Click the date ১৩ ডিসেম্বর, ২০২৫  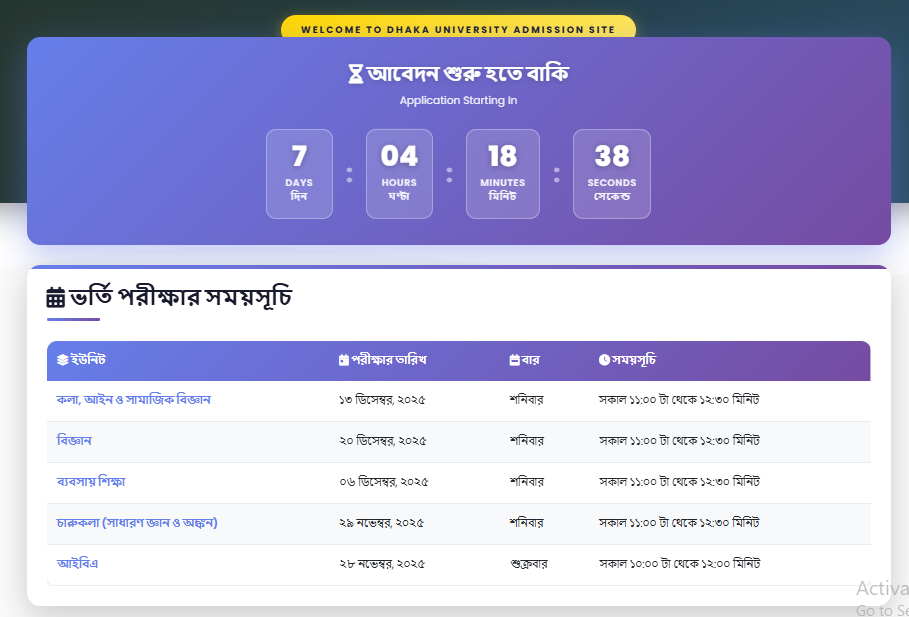pos(382,400)
